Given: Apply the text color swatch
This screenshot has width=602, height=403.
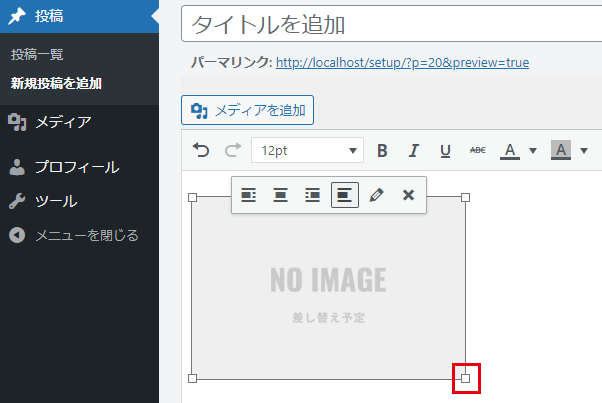Looking at the screenshot, I should (510, 151).
